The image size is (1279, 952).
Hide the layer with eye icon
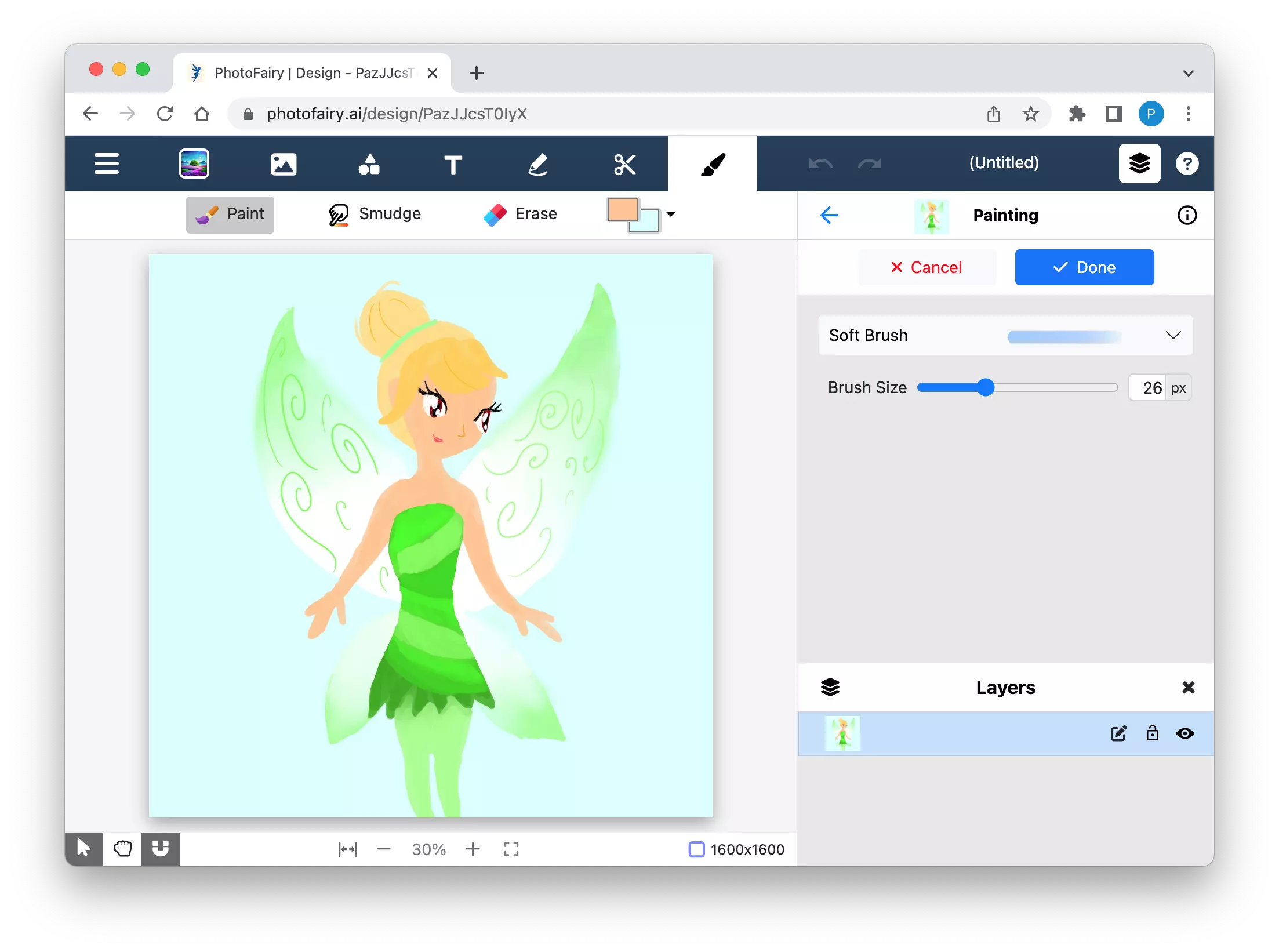click(x=1184, y=733)
